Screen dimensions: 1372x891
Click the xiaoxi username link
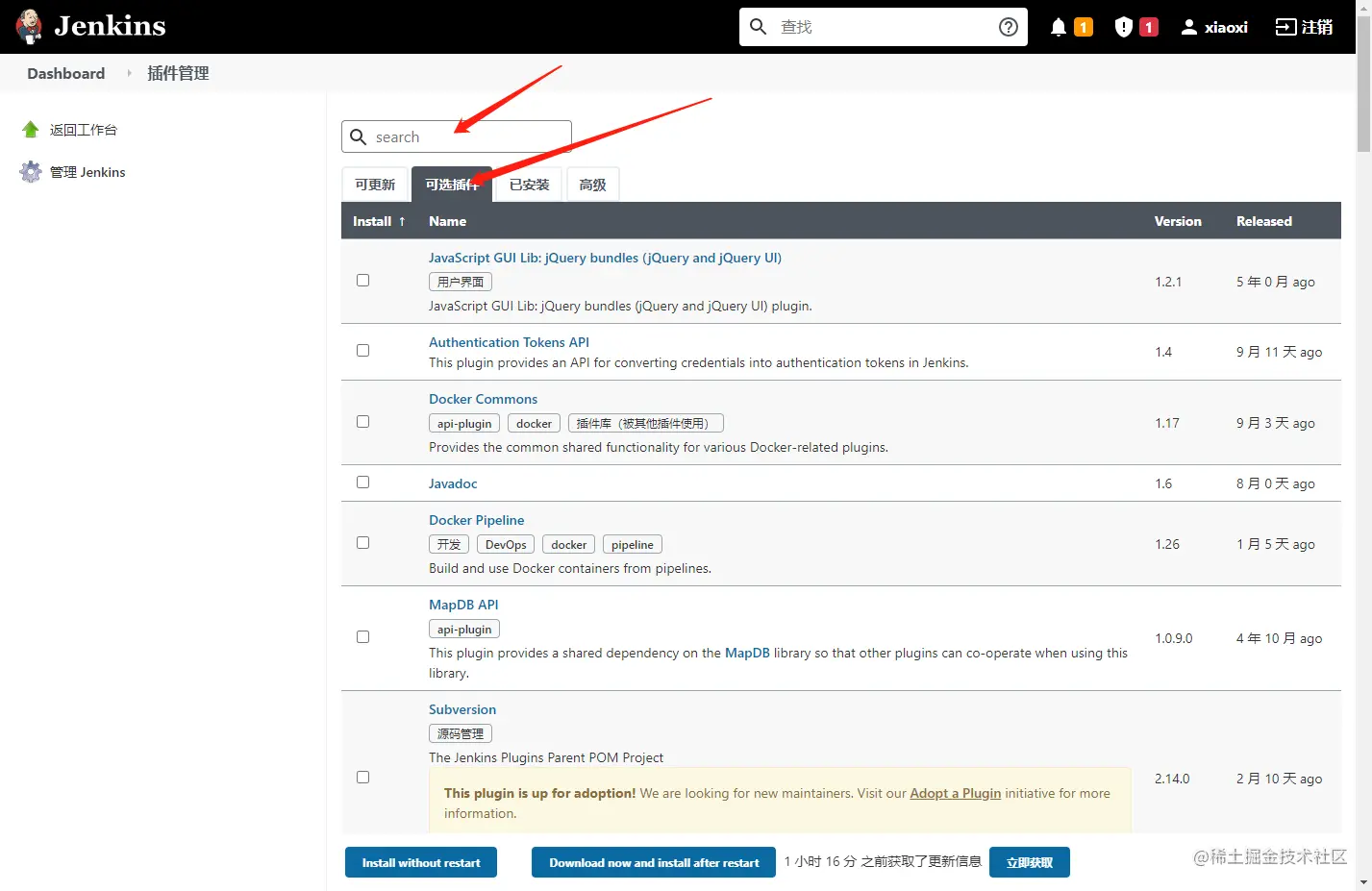pyautogui.click(x=1226, y=27)
